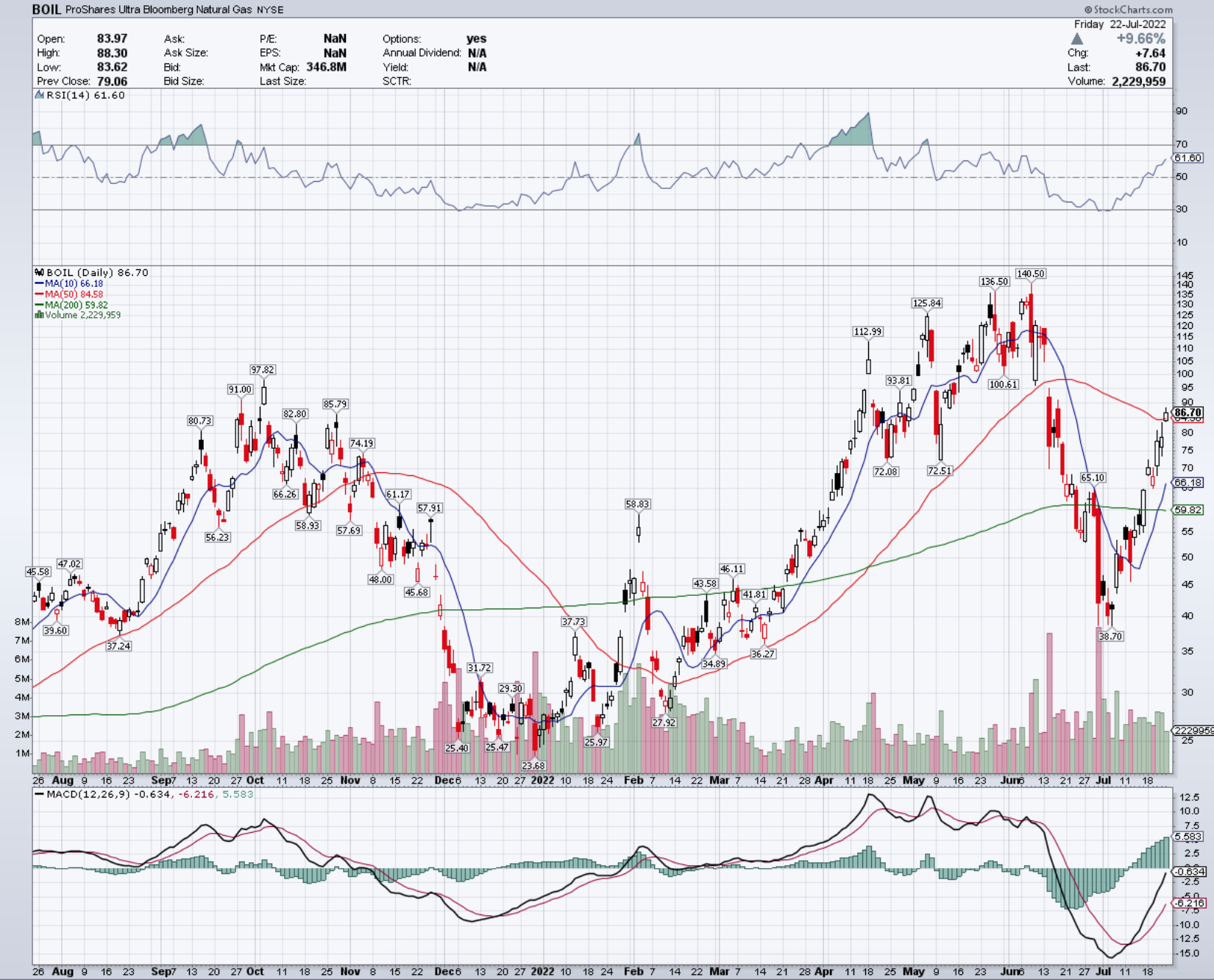Click the 'RSI(14) 61.60' panel label

tap(85, 95)
